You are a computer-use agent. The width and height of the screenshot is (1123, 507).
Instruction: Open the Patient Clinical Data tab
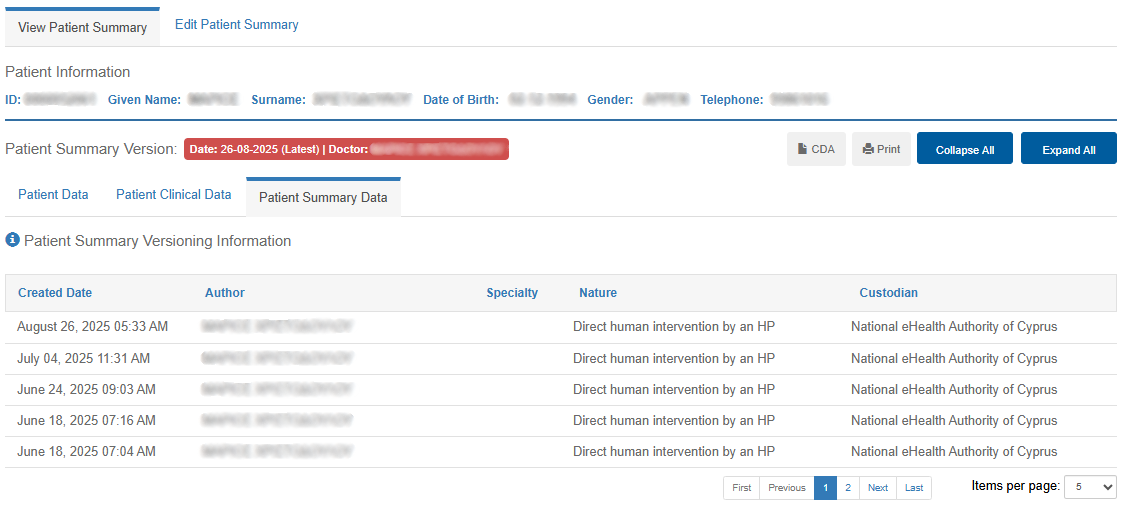pos(173,195)
